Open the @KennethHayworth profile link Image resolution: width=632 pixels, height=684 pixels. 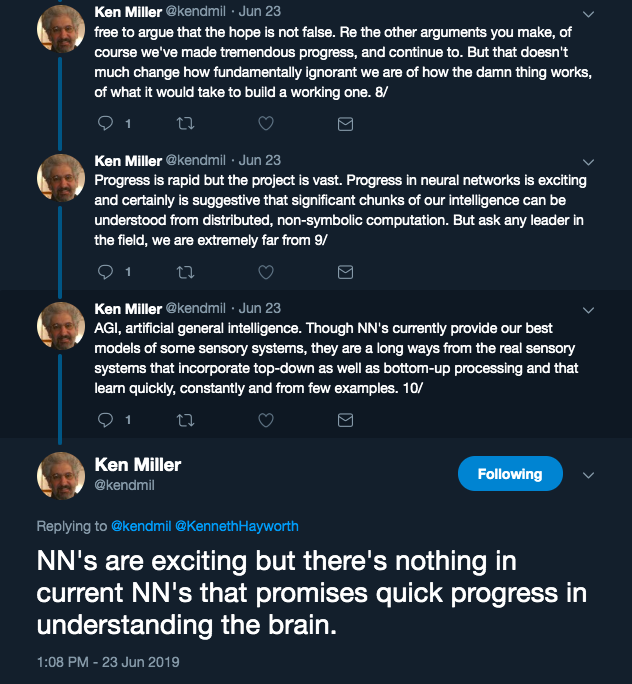(237, 526)
